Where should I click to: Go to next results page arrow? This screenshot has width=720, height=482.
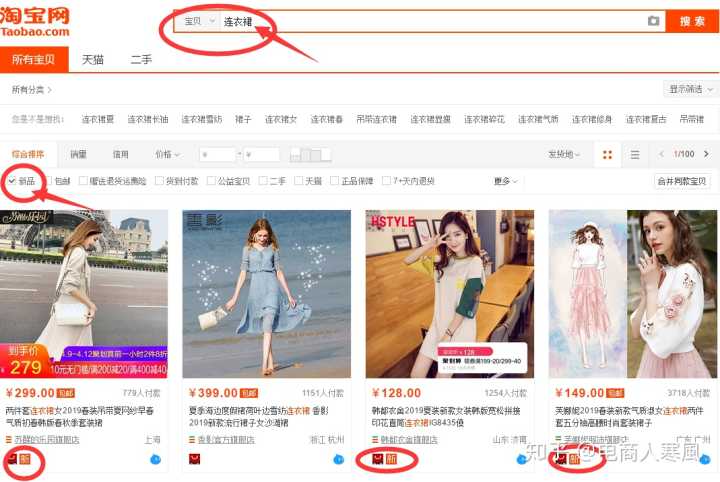(708, 155)
